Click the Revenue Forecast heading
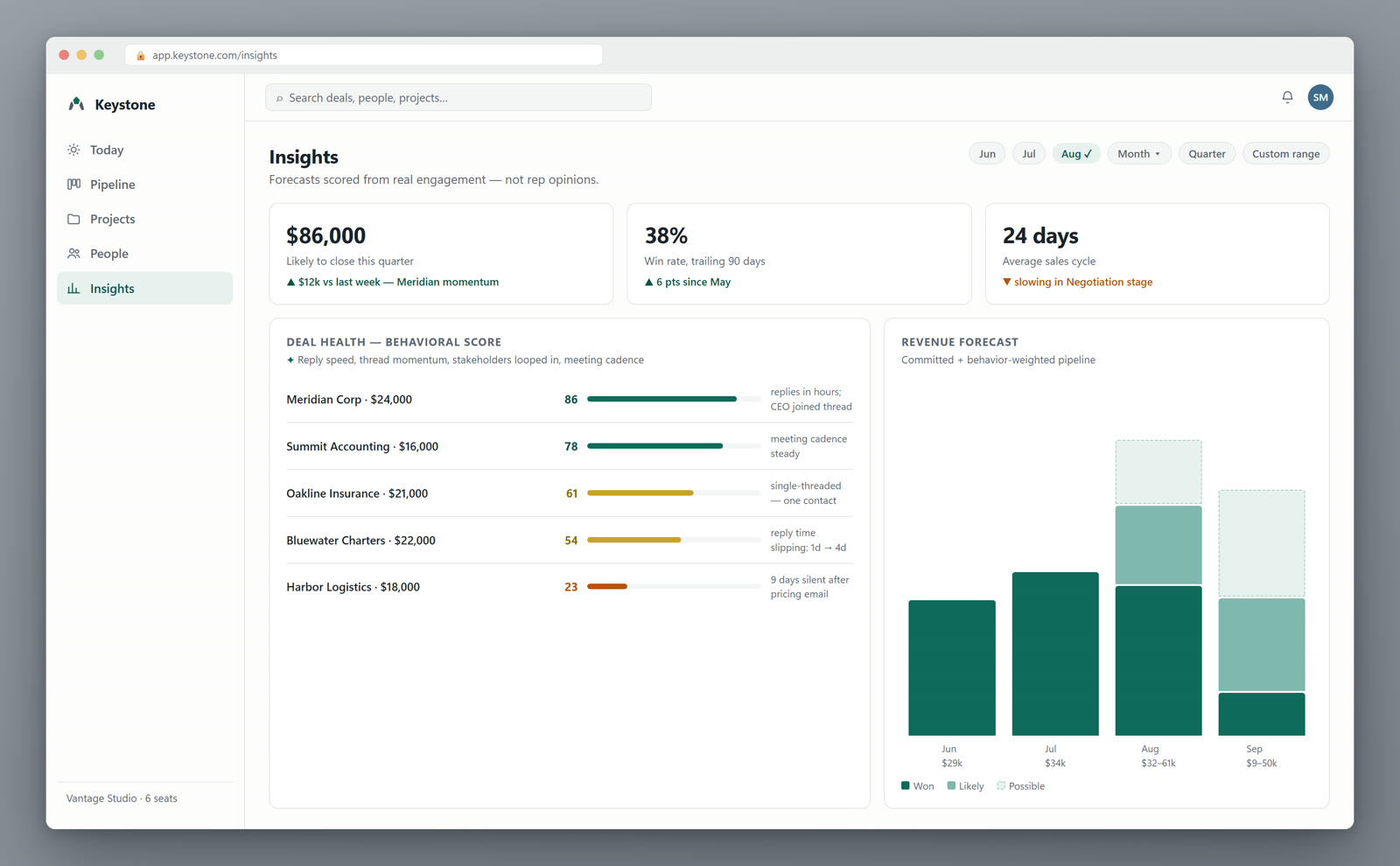This screenshot has width=1400, height=866. pos(960,342)
